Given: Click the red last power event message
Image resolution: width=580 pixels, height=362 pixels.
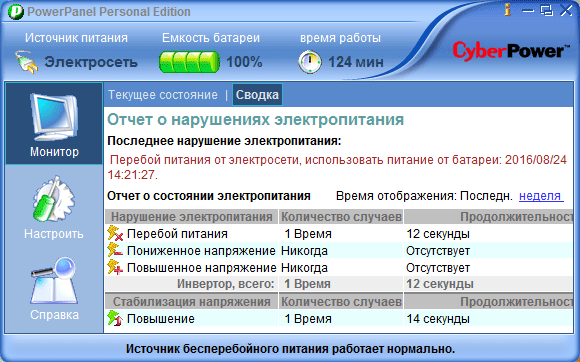Looking at the screenshot, I should 337,167.
